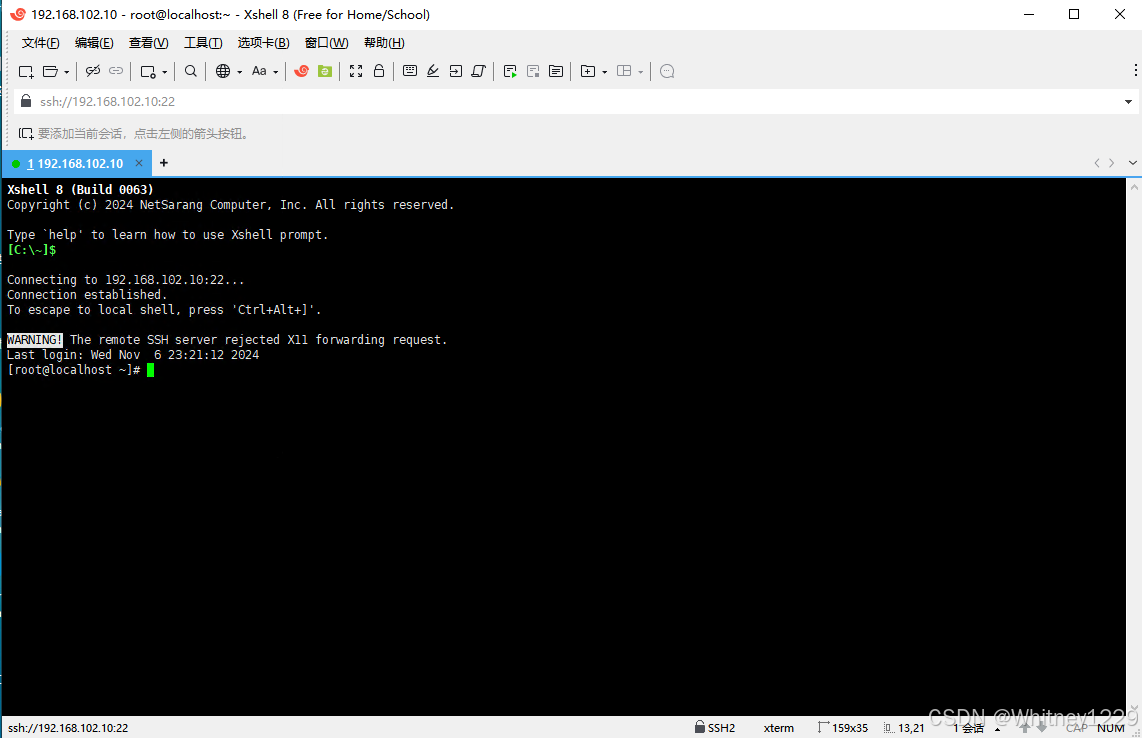Add a new tab with plus button
Viewport: 1142px width, 738px height.
tap(164, 162)
